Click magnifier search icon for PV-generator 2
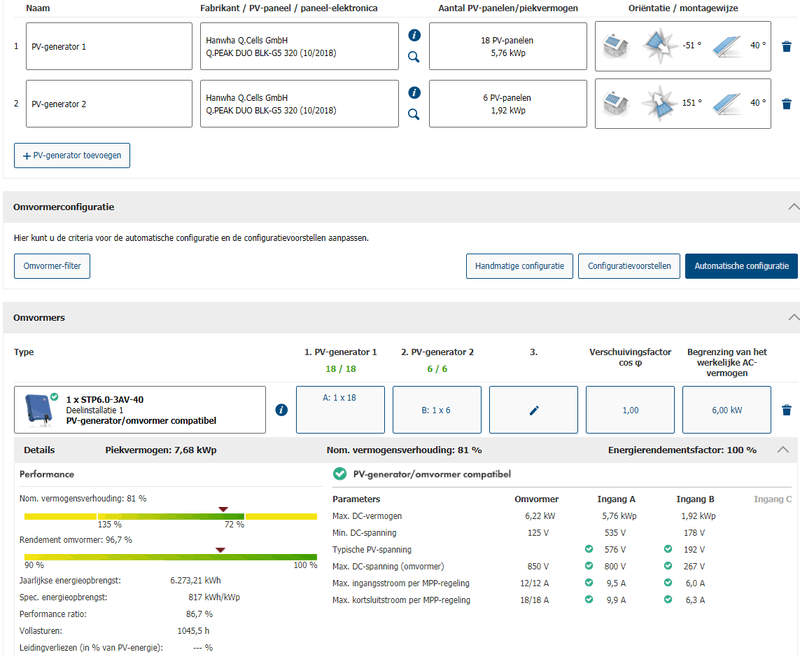800x657 pixels. (x=415, y=114)
